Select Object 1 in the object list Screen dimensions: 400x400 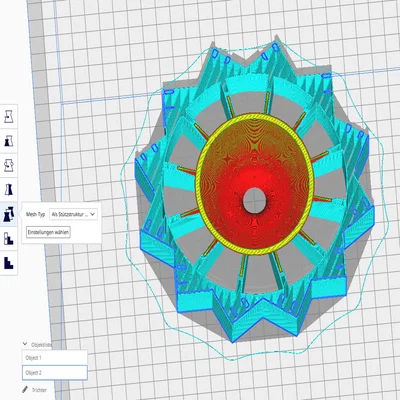pyautogui.click(x=55, y=358)
